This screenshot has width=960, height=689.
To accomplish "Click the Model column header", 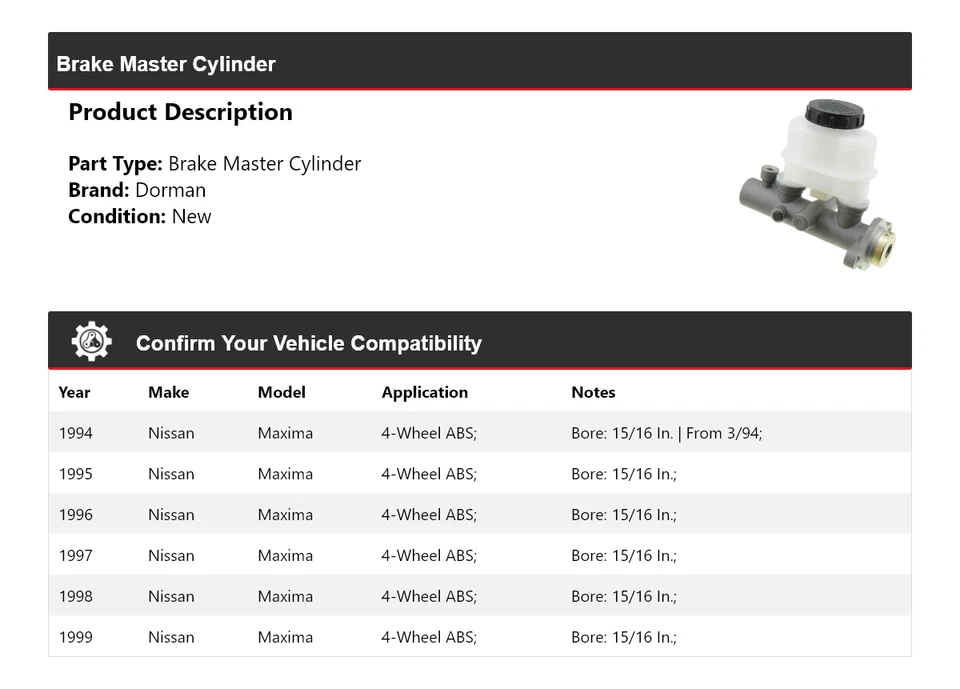I will coord(281,392).
